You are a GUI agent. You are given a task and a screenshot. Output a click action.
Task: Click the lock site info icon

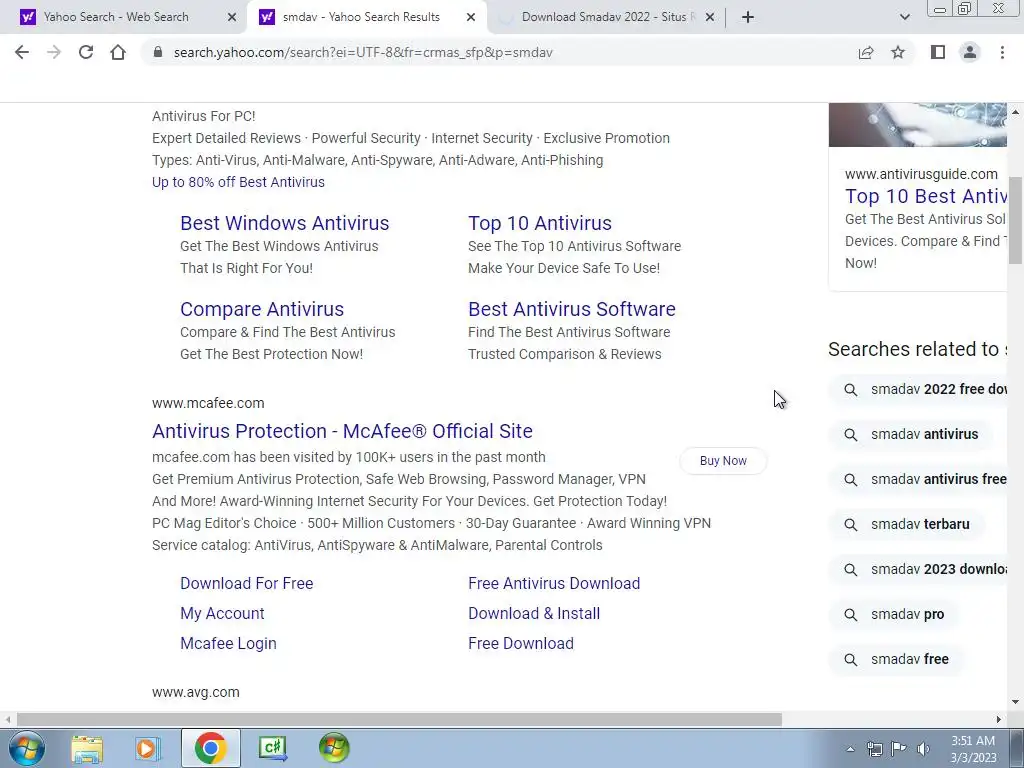click(157, 52)
